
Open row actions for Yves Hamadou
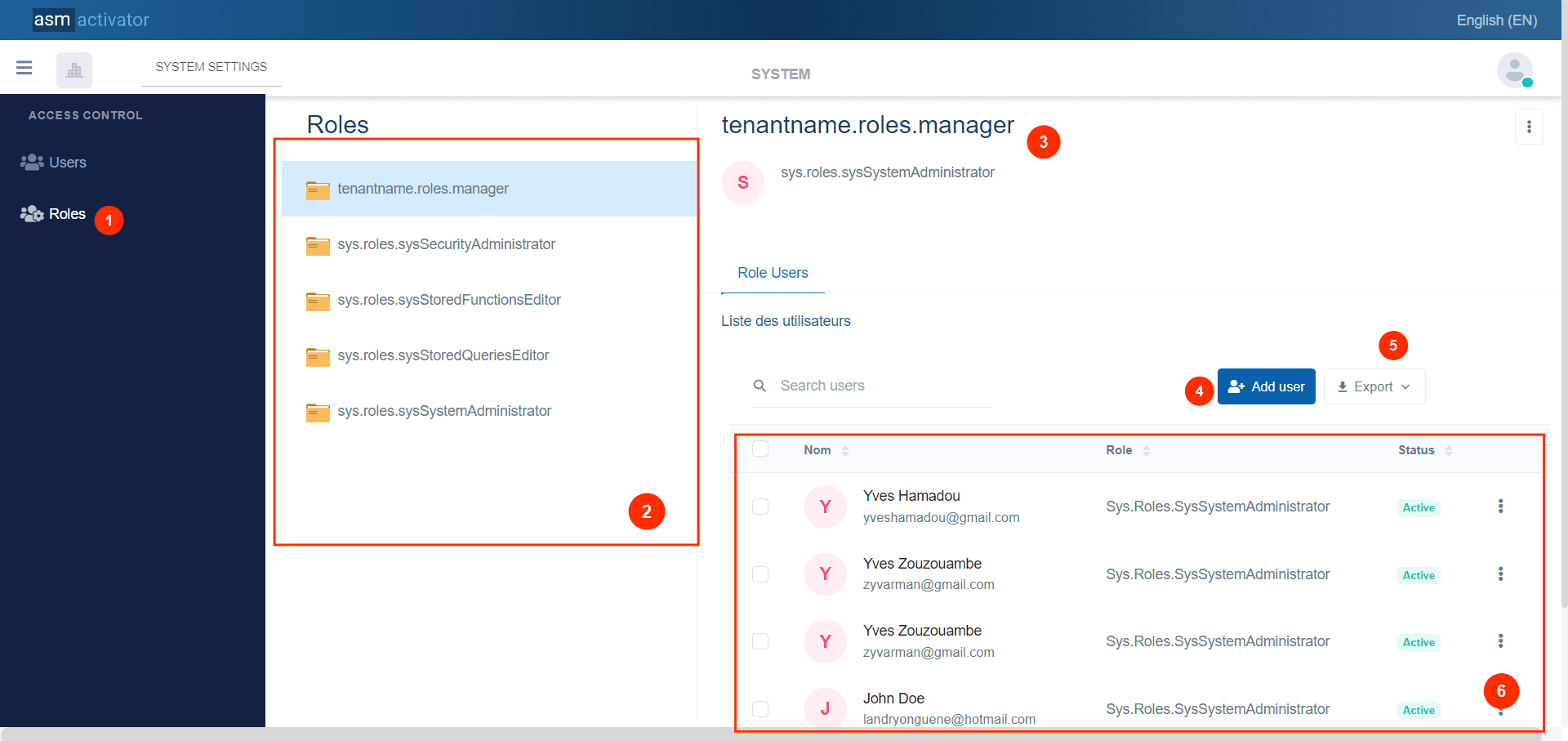click(x=1500, y=507)
